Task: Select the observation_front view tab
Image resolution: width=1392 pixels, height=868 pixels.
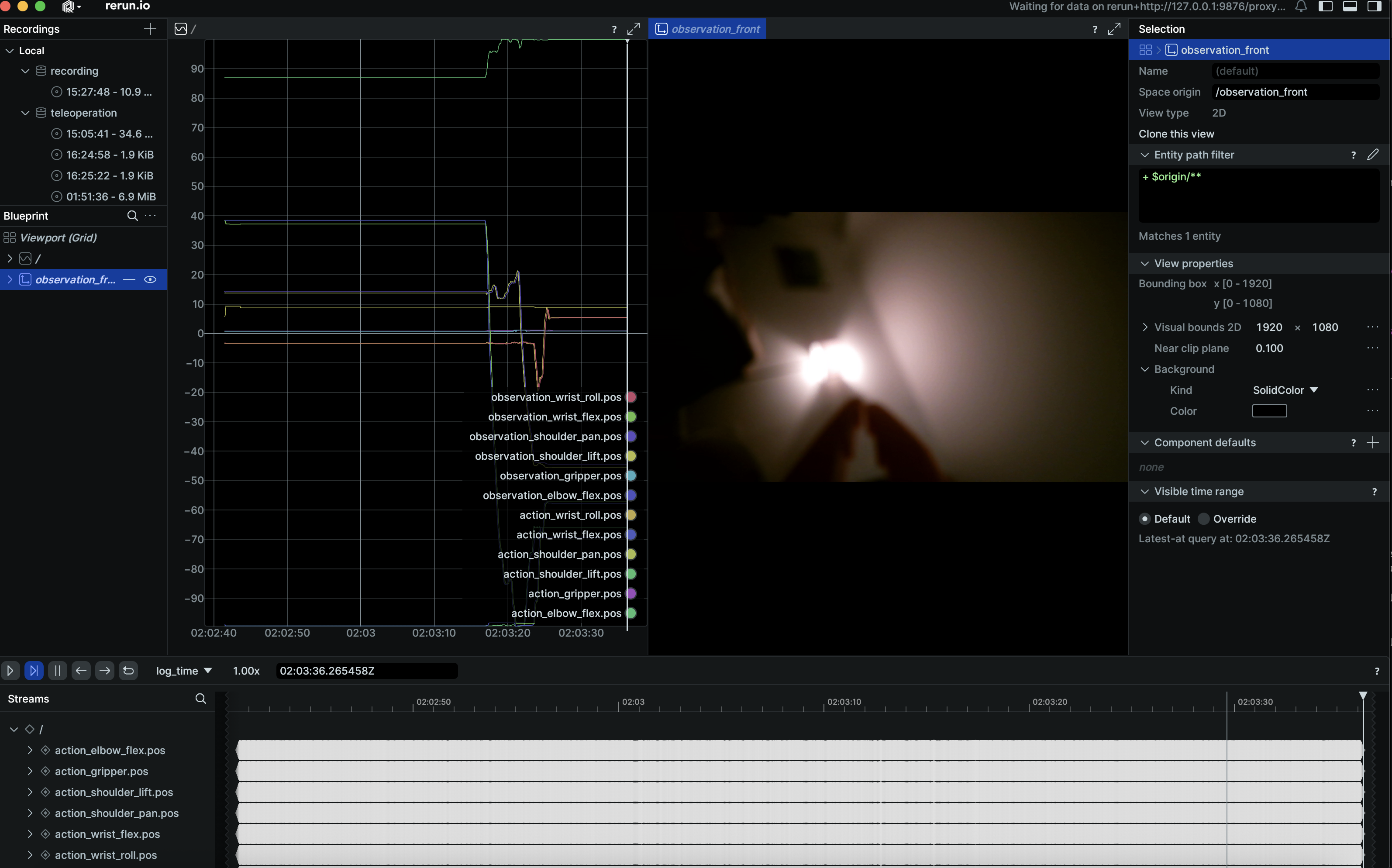Action: pyautogui.click(x=707, y=29)
